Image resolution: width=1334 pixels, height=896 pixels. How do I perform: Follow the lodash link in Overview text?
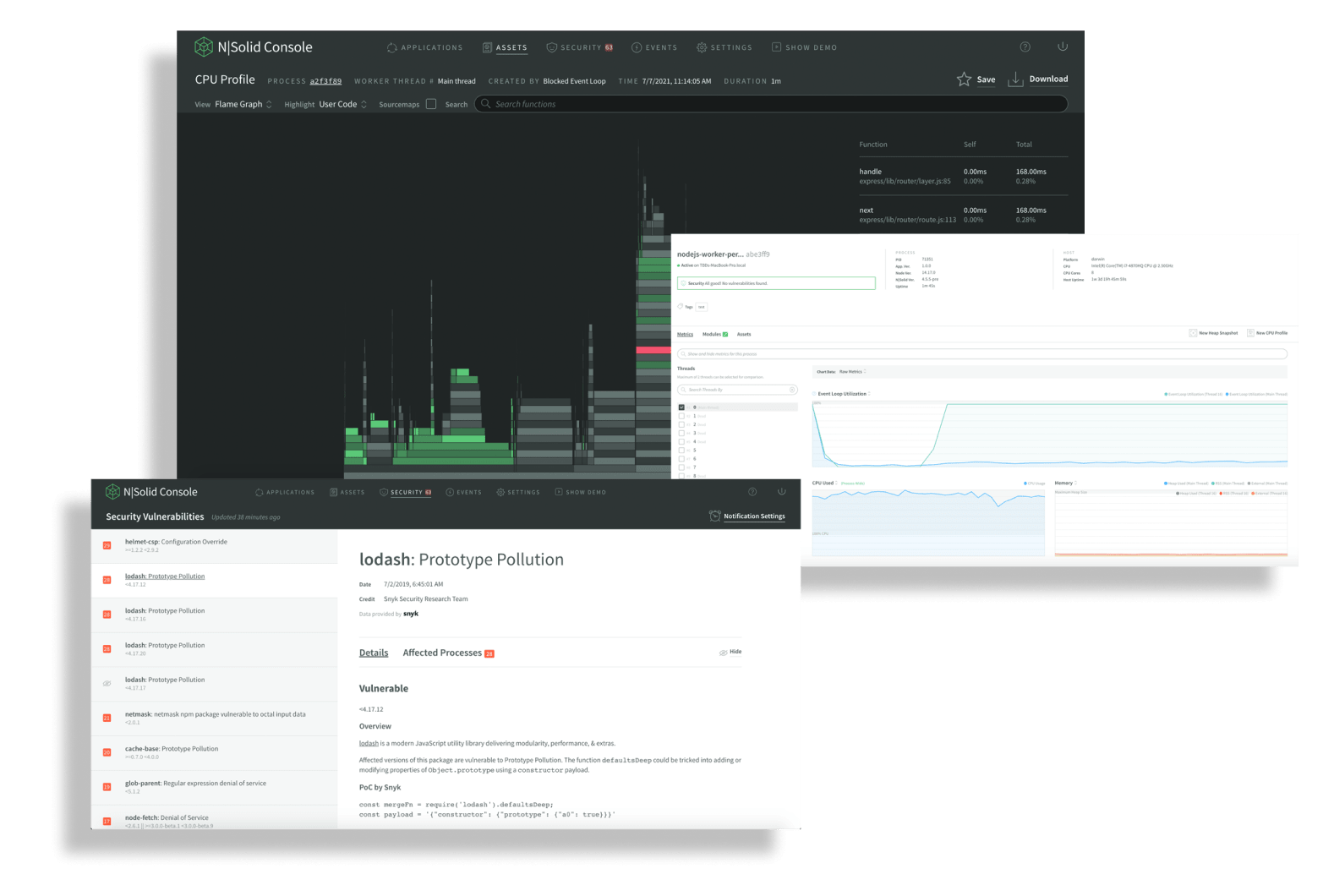(x=369, y=743)
